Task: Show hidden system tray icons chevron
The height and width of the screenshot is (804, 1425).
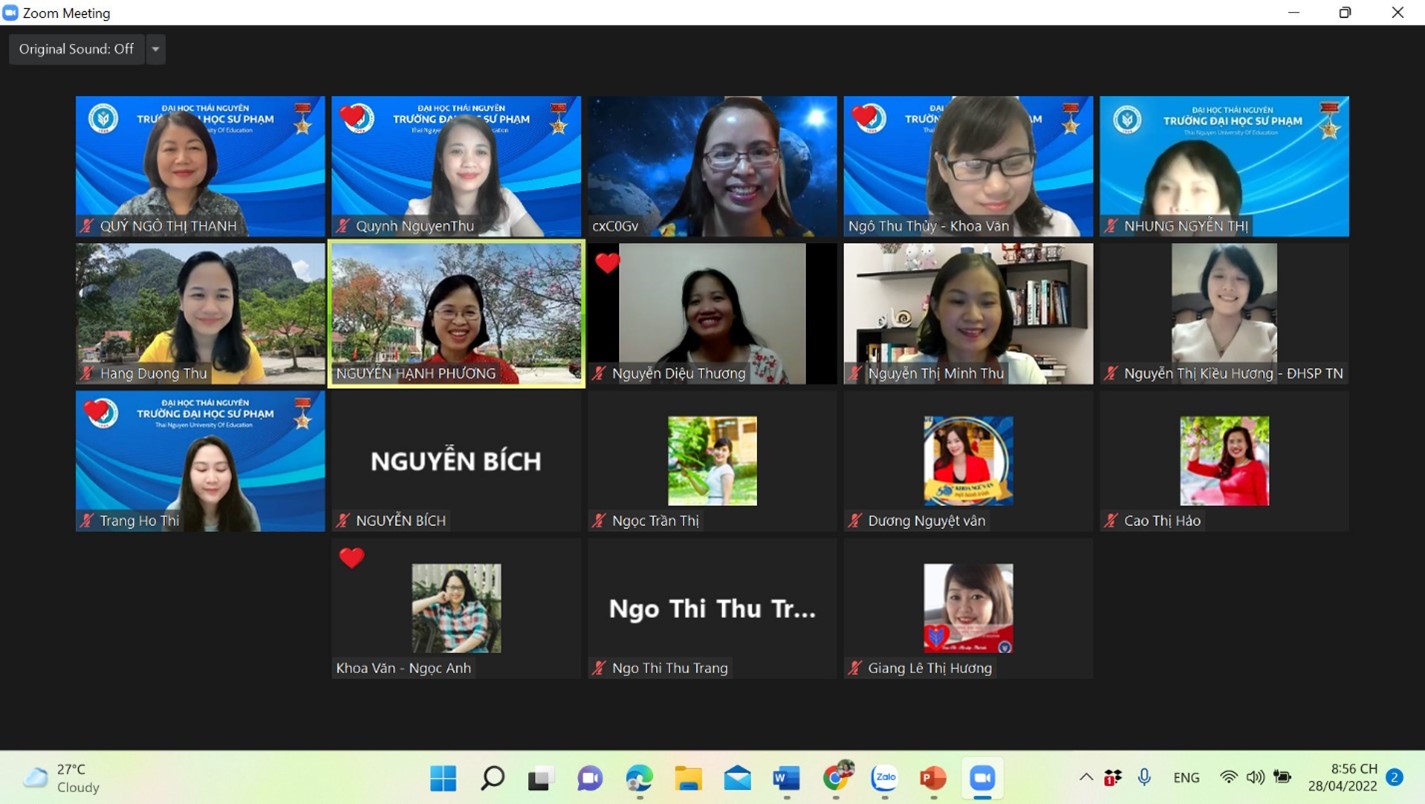Action: click(x=1086, y=778)
